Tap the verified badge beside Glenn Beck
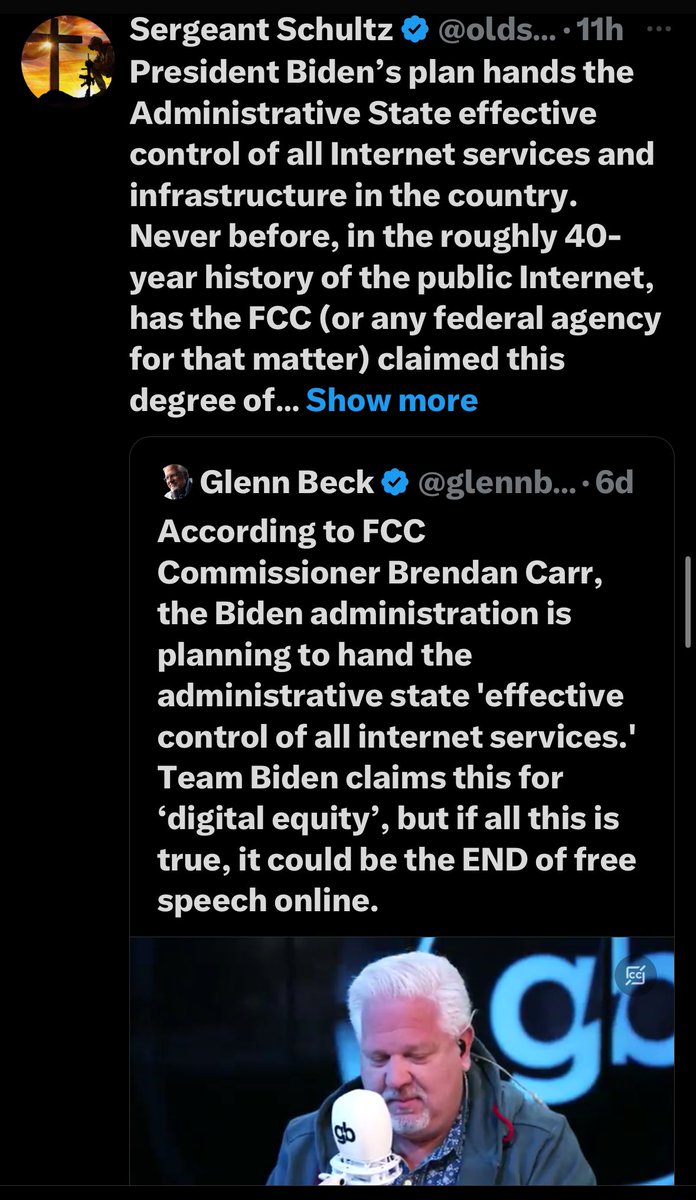696x1200 pixels. click(x=395, y=483)
